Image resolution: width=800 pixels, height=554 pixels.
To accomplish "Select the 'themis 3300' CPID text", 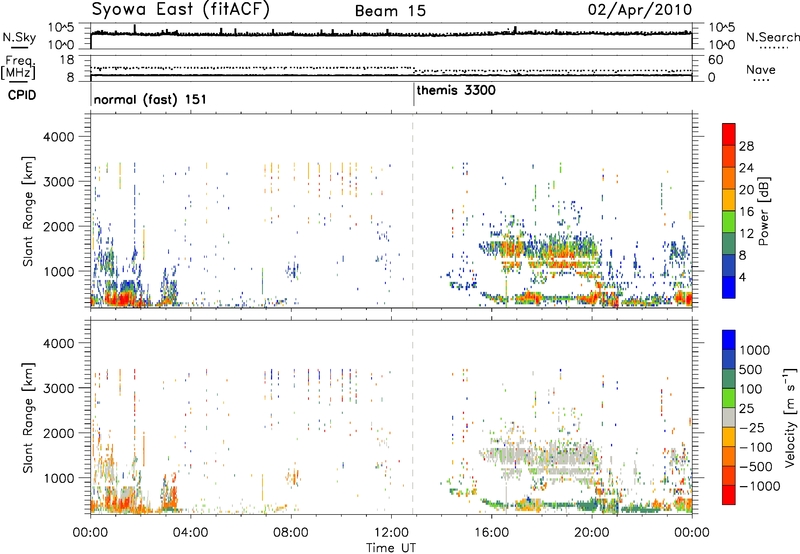I will pos(456,91).
